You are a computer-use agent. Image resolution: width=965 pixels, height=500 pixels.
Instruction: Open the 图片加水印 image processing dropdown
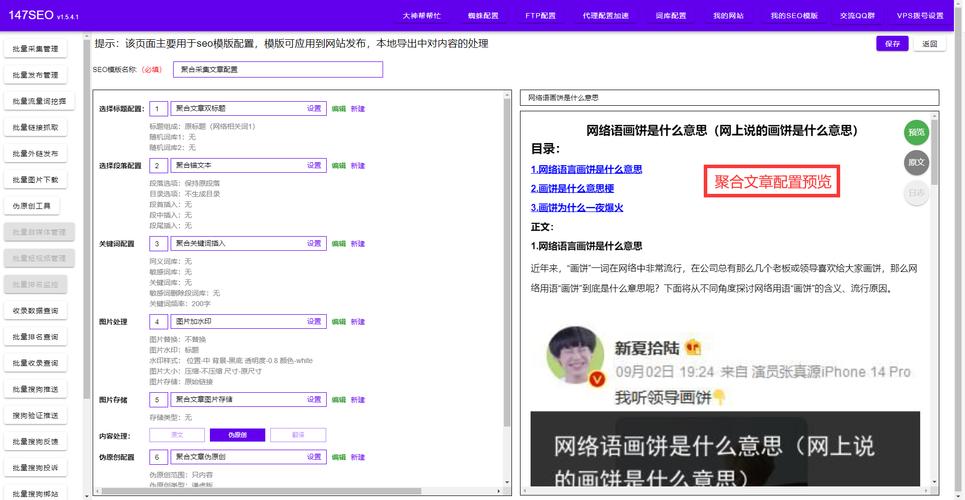tap(247, 321)
